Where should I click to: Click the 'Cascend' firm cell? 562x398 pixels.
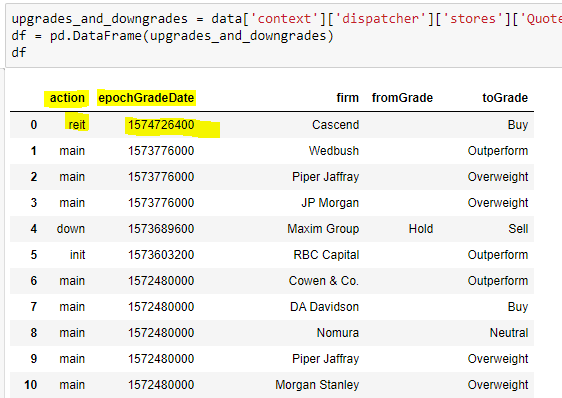click(335, 125)
